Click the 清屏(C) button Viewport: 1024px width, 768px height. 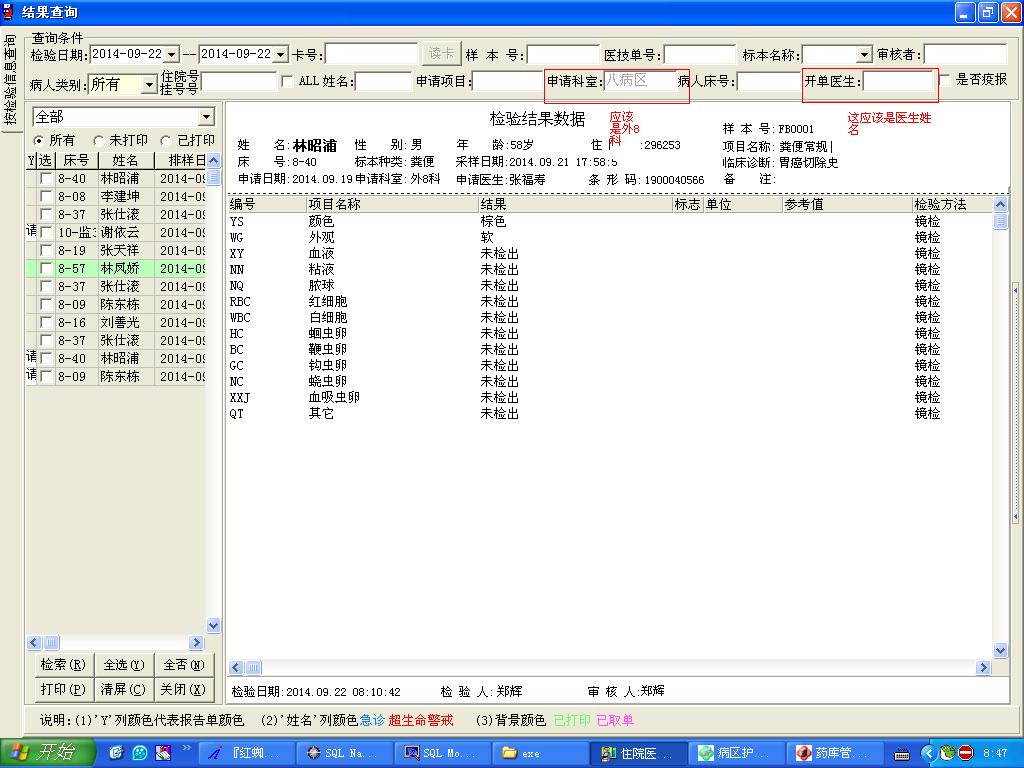click(123, 690)
